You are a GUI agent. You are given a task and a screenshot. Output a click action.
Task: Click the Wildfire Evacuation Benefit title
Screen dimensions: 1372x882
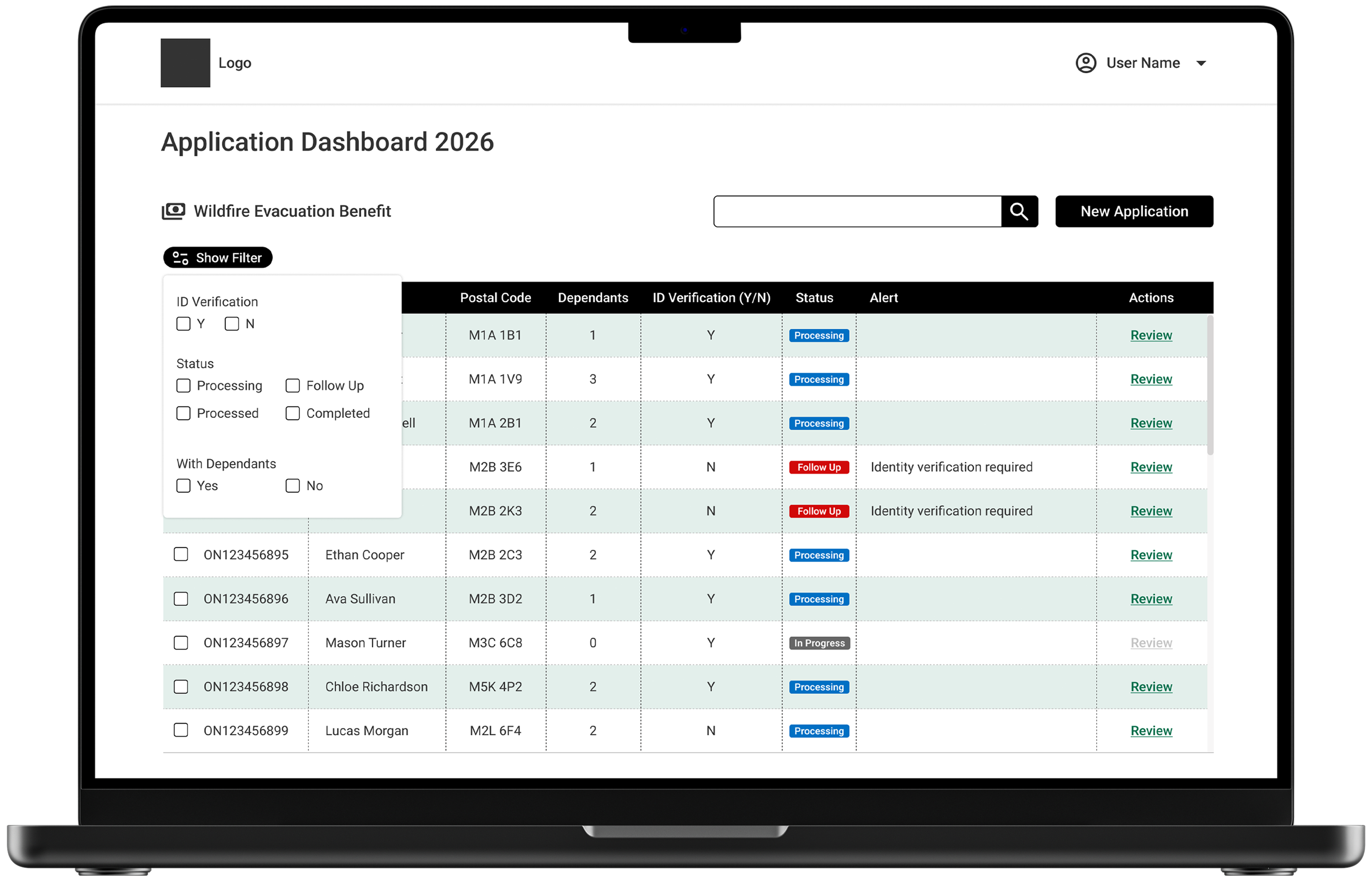pyautogui.click(x=292, y=211)
